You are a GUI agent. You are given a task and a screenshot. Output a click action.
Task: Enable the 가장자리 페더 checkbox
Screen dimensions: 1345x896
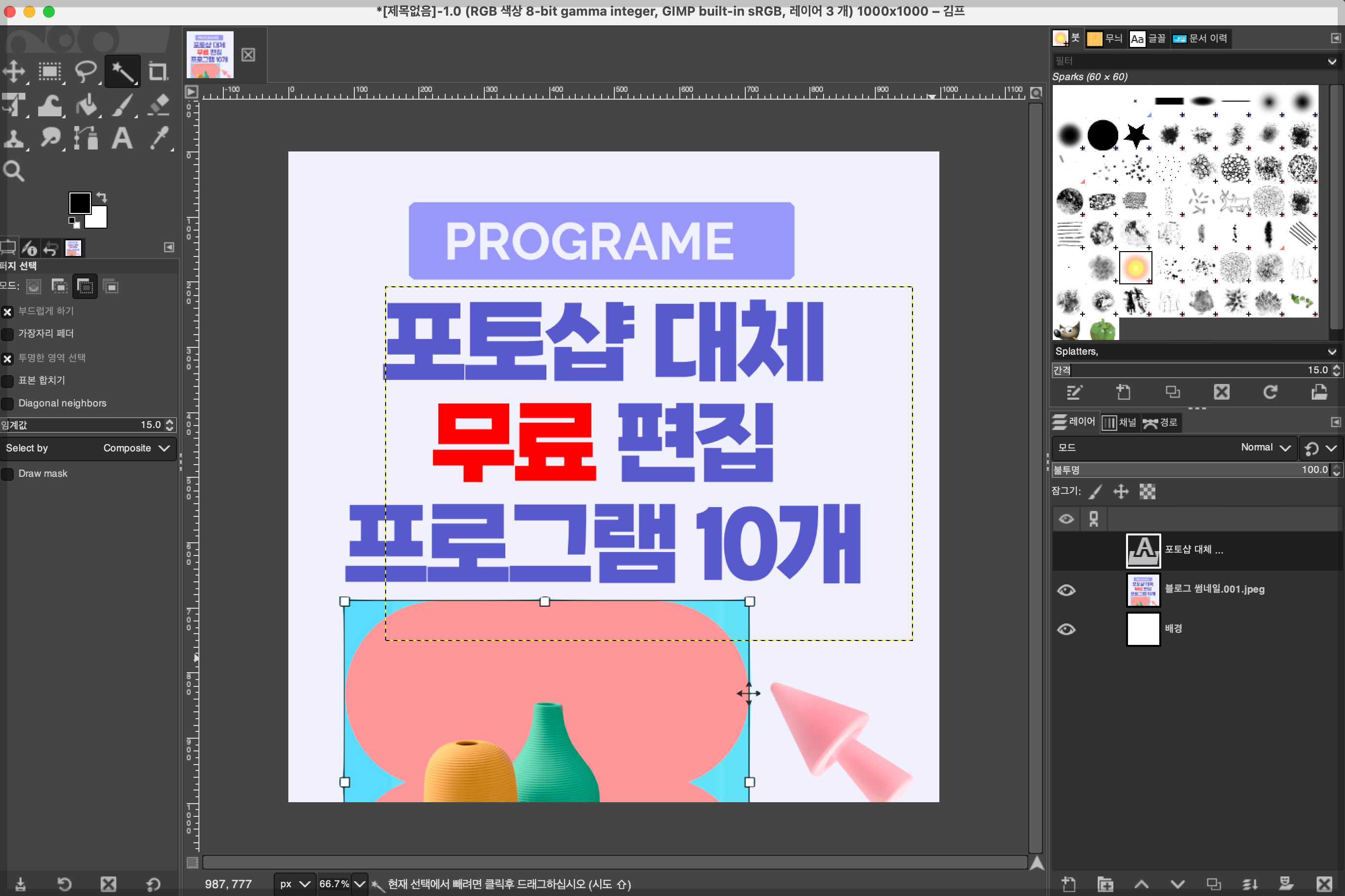pos(8,334)
